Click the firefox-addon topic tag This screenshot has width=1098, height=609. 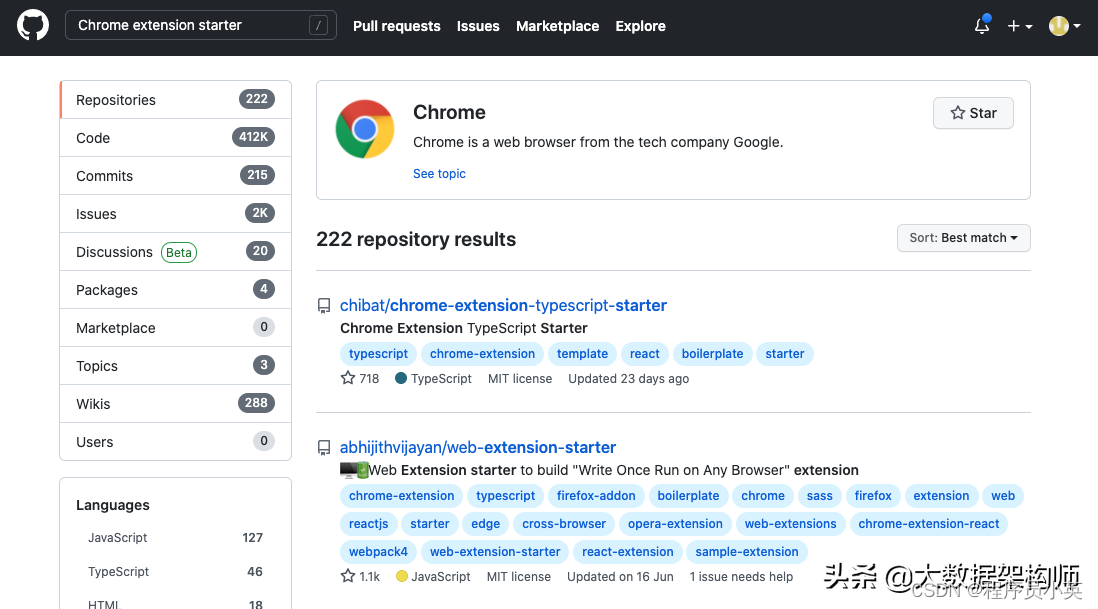coord(596,496)
